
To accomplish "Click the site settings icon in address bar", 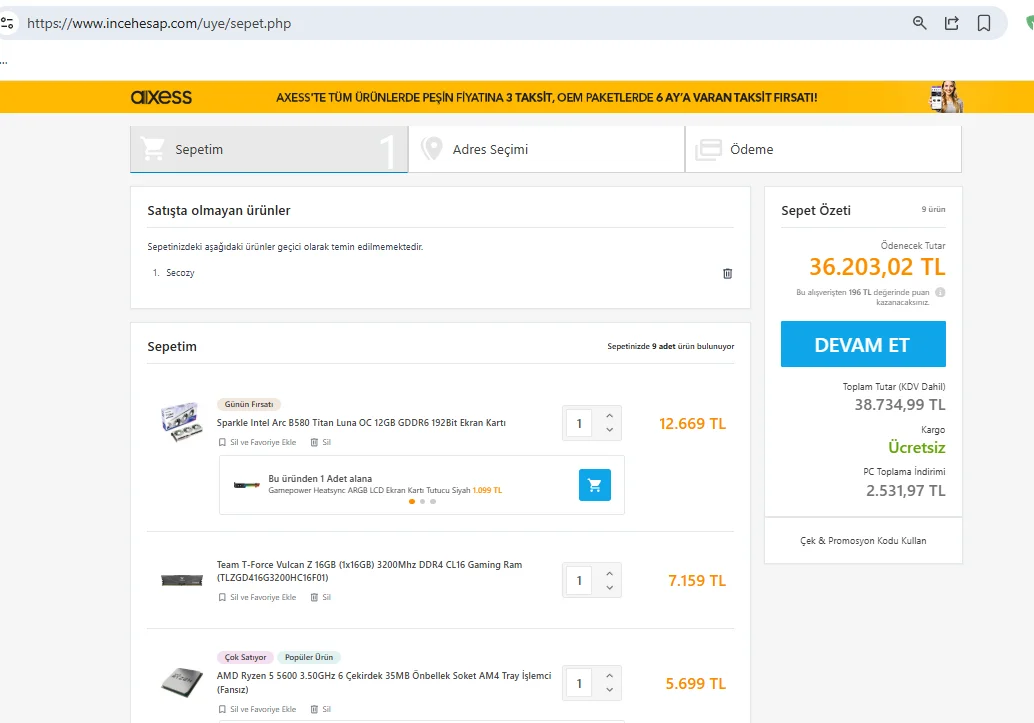I will pyautogui.click(x=7, y=23).
